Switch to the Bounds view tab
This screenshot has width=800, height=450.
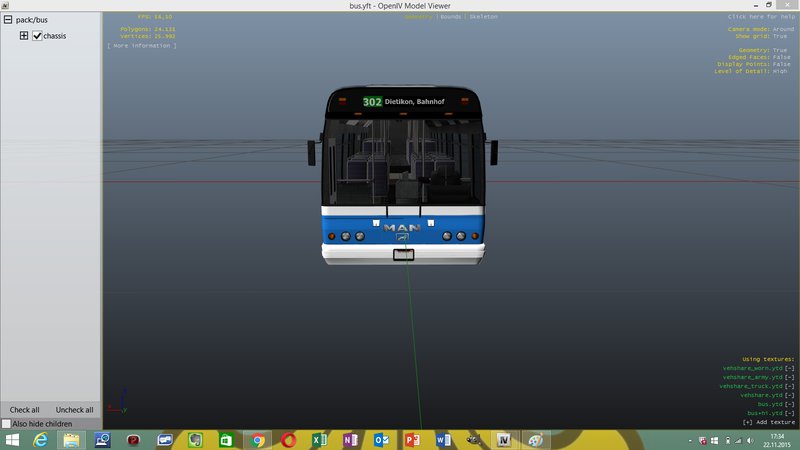(x=451, y=17)
